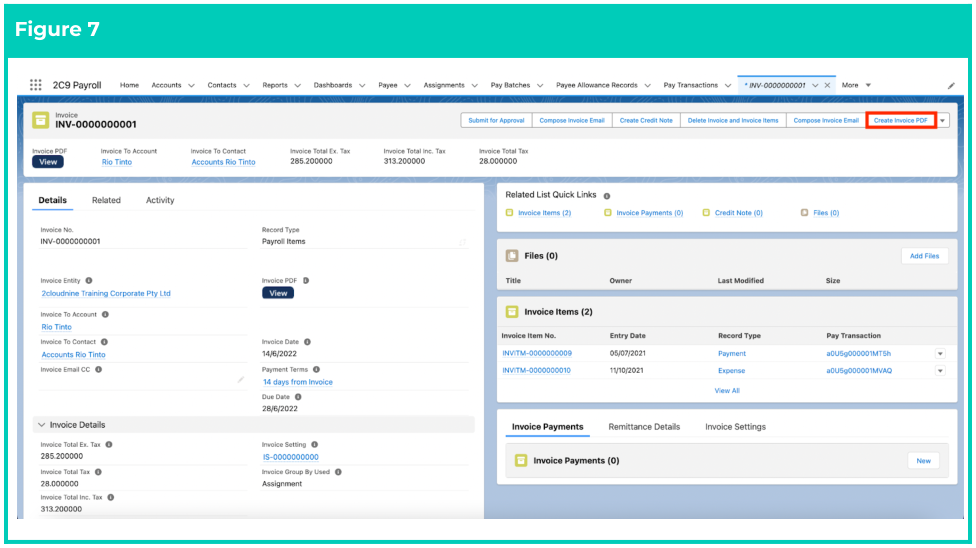Expand the More navigation menu
This screenshot has width=976, height=548.
tap(856, 85)
